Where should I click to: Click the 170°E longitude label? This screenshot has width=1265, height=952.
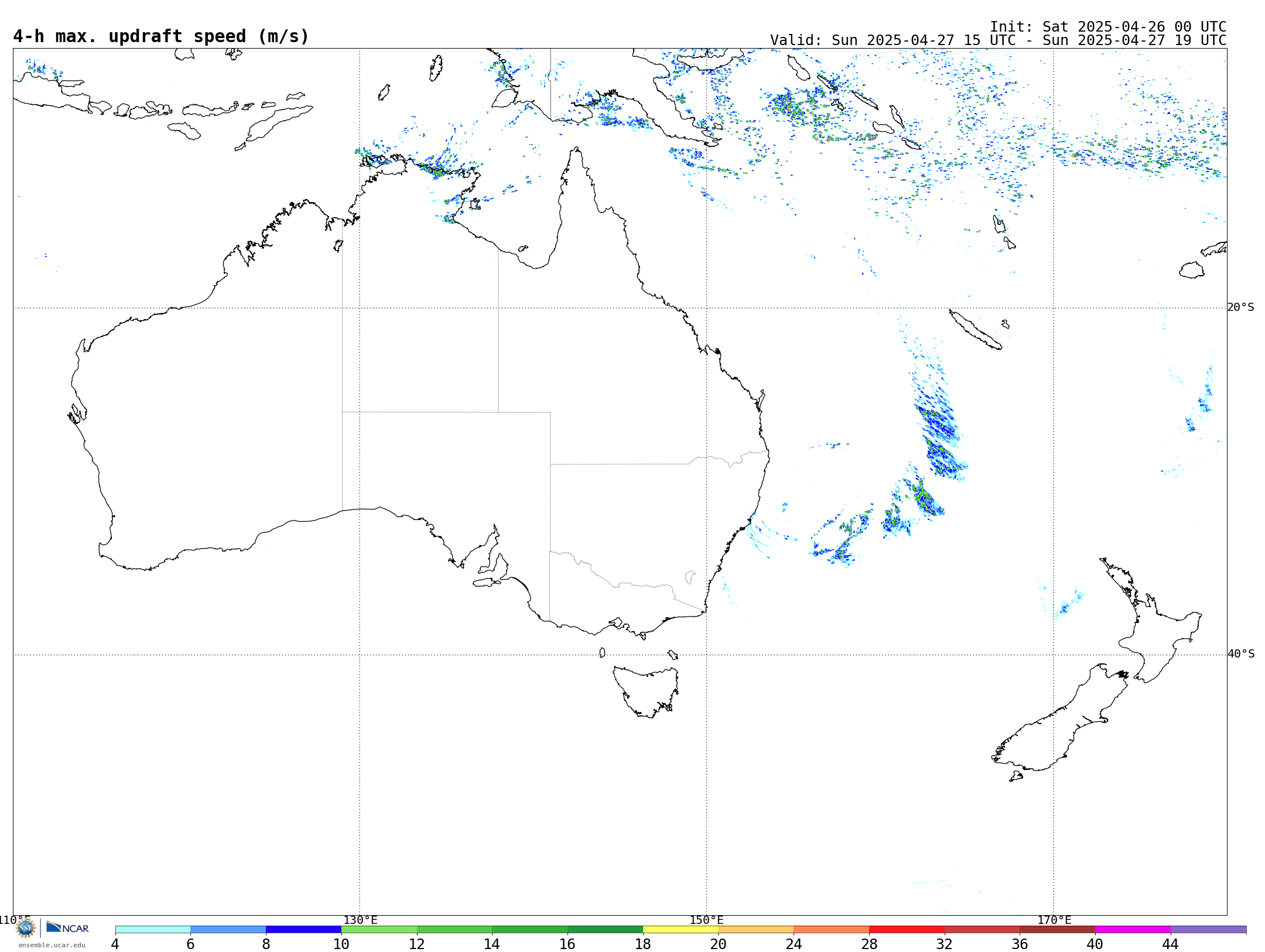tap(1054, 920)
